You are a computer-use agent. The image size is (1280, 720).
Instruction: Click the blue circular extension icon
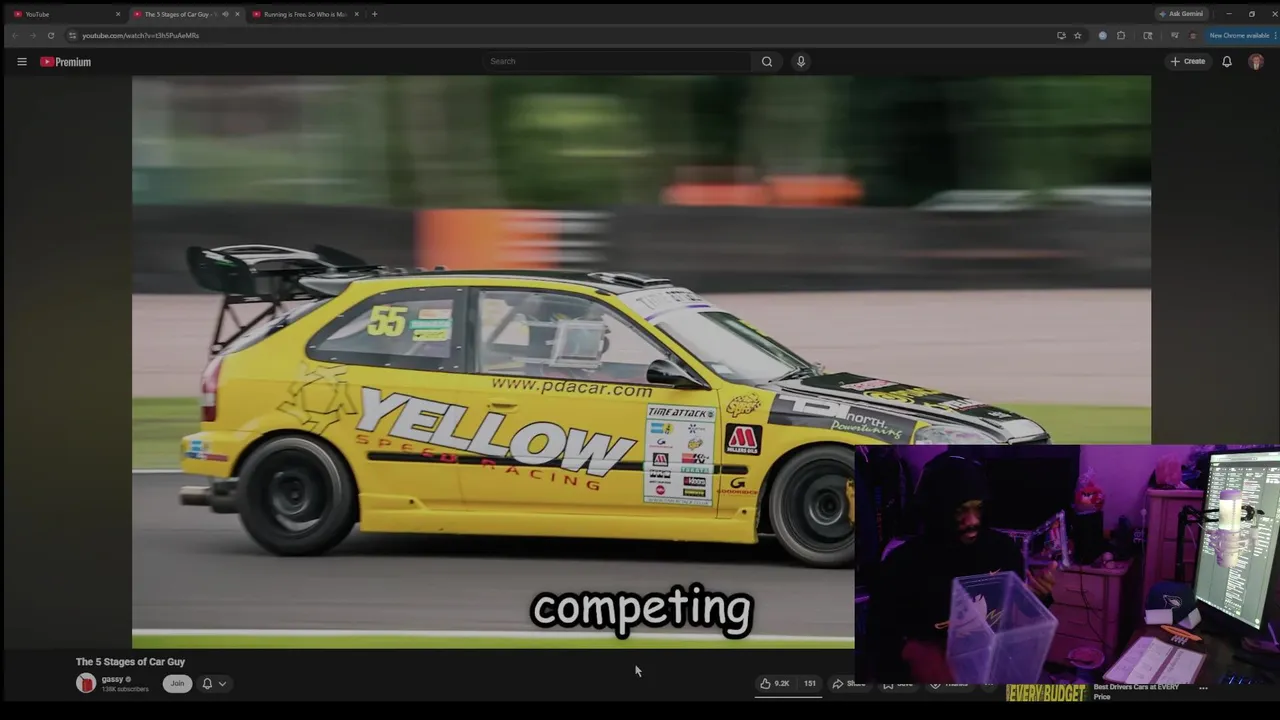(1102, 35)
